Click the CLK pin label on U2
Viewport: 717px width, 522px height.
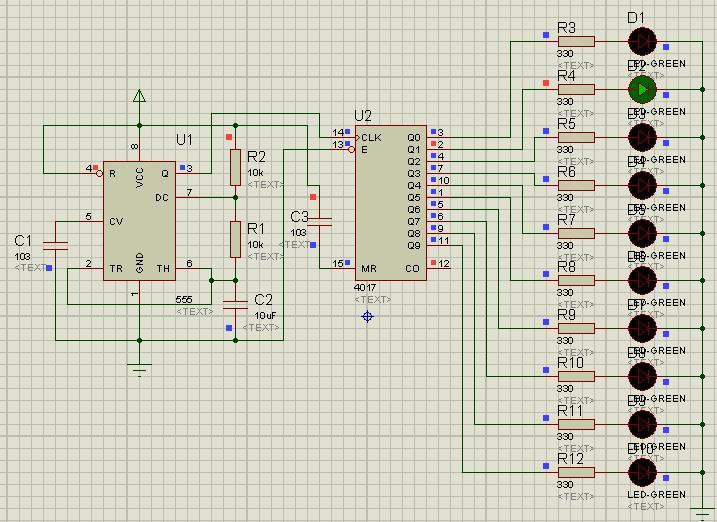pyautogui.click(x=371, y=138)
